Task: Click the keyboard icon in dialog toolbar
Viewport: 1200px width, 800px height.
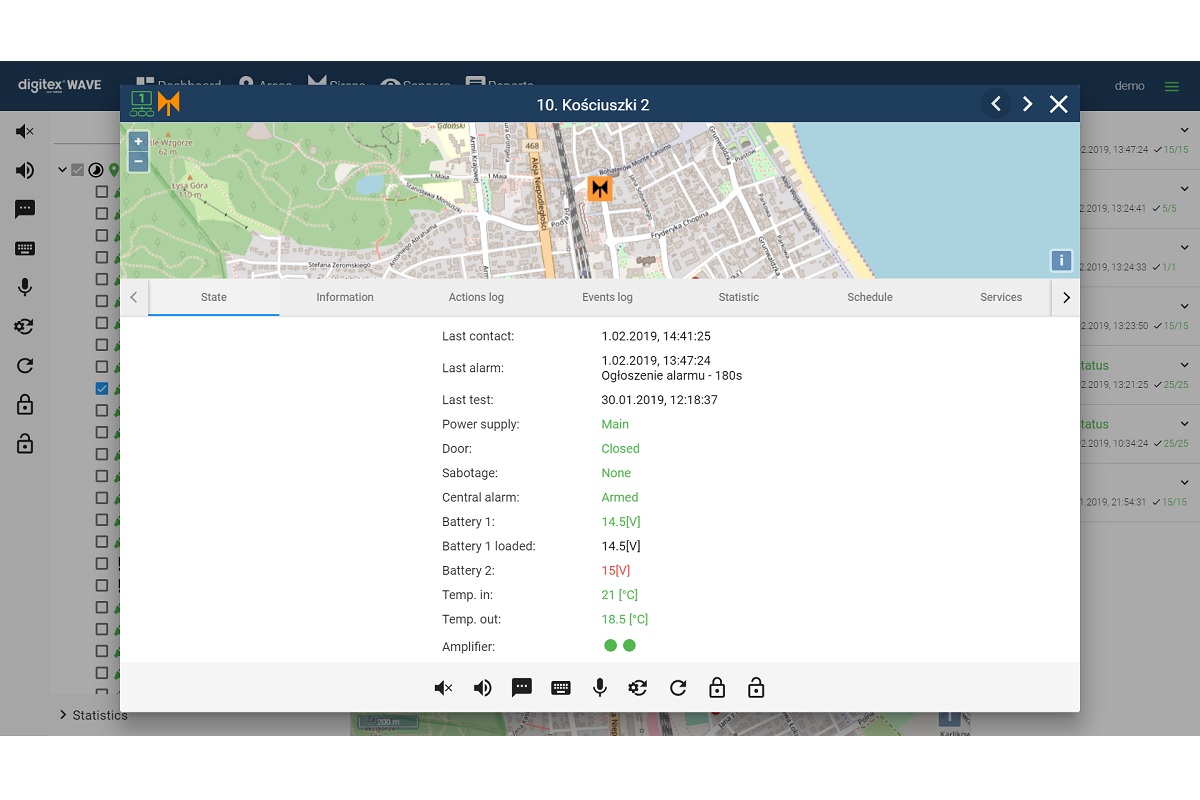Action: pos(561,688)
